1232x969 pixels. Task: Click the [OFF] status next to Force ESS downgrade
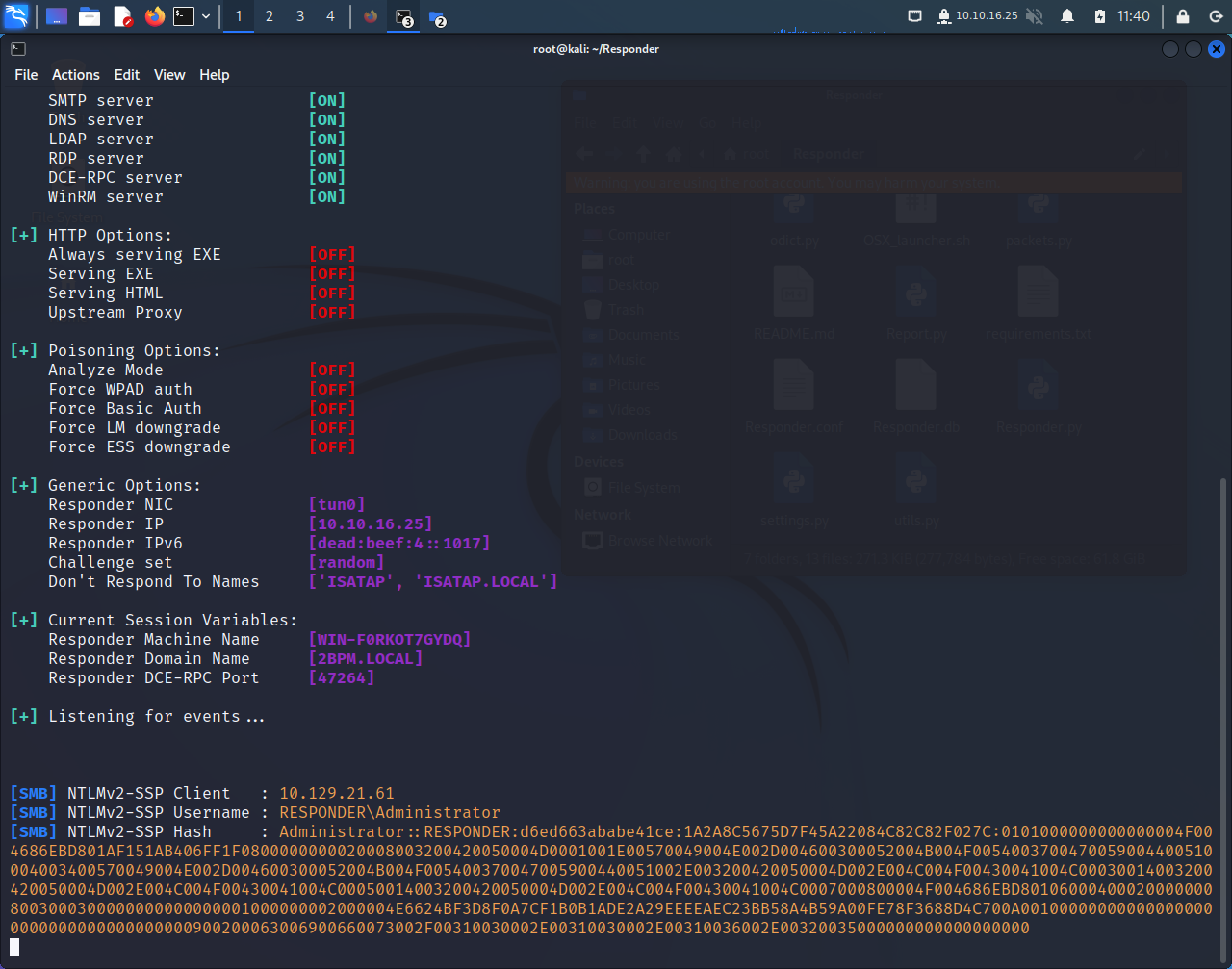tap(332, 447)
